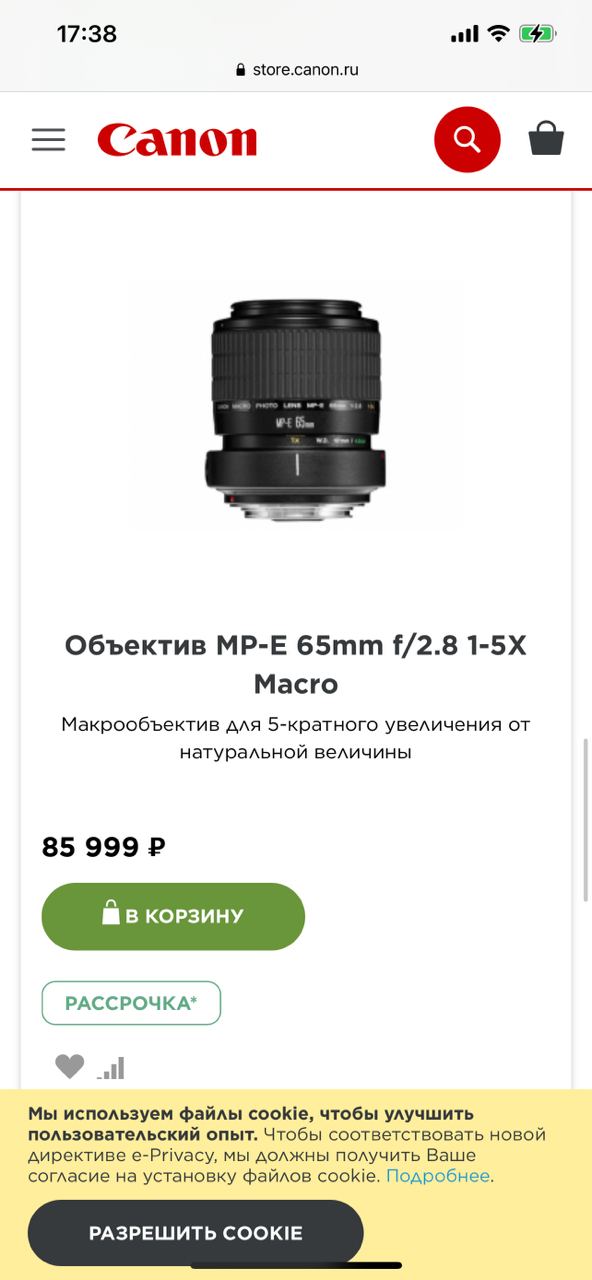Allow cookies with «Разрешить cookie» button
The image size is (592, 1280).
click(195, 1233)
